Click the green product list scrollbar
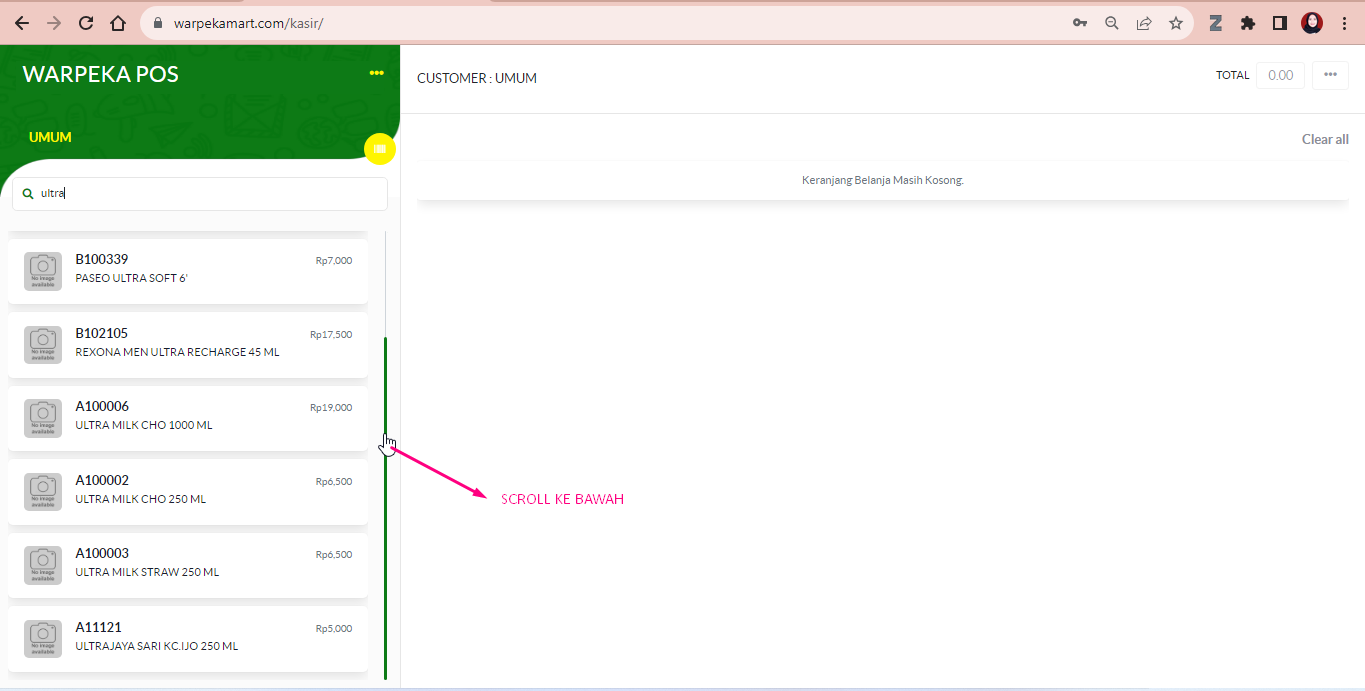The width and height of the screenshot is (1365, 691). (x=385, y=508)
